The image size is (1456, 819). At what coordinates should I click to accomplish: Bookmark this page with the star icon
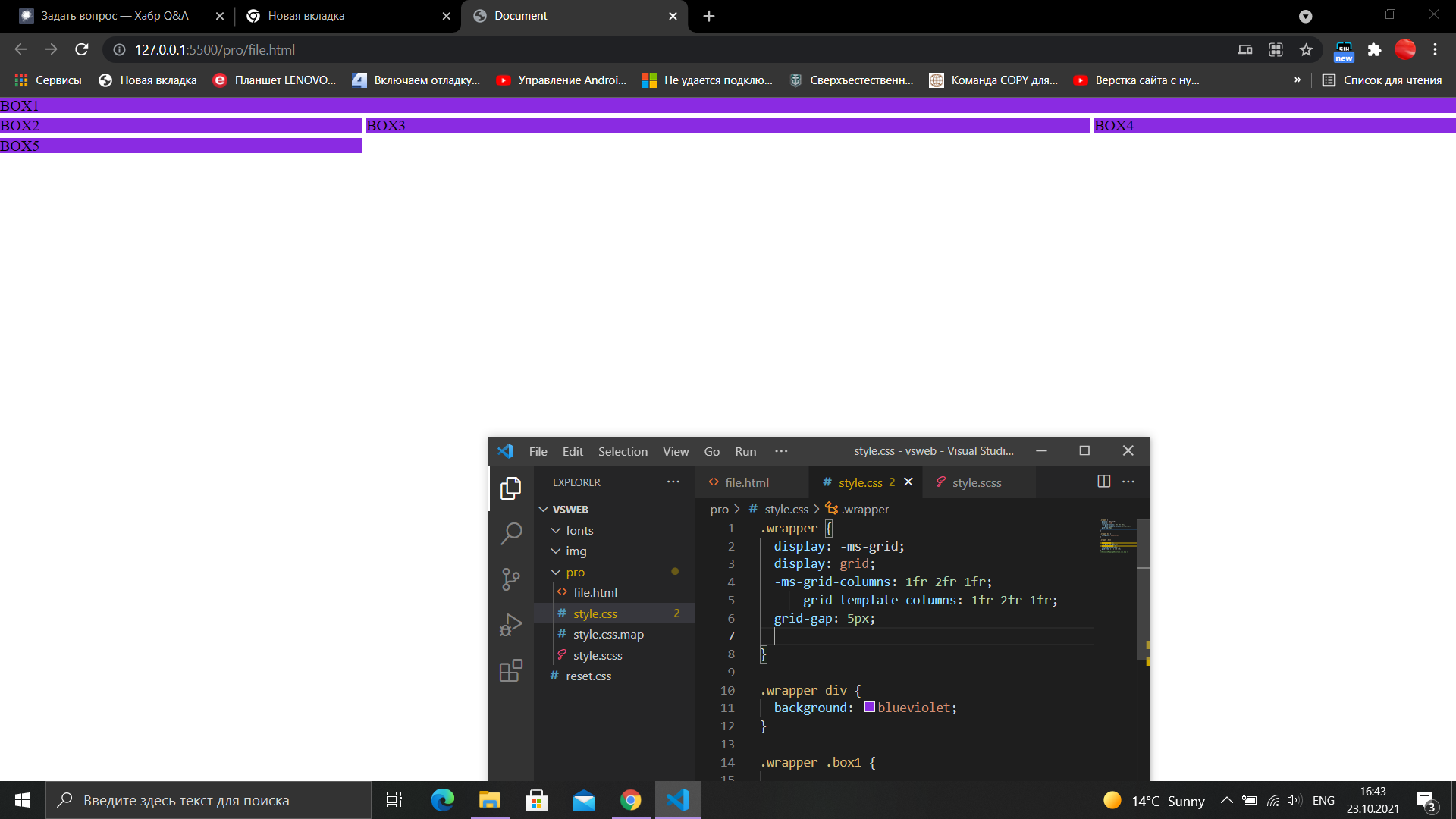pyautogui.click(x=1306, y=49)
